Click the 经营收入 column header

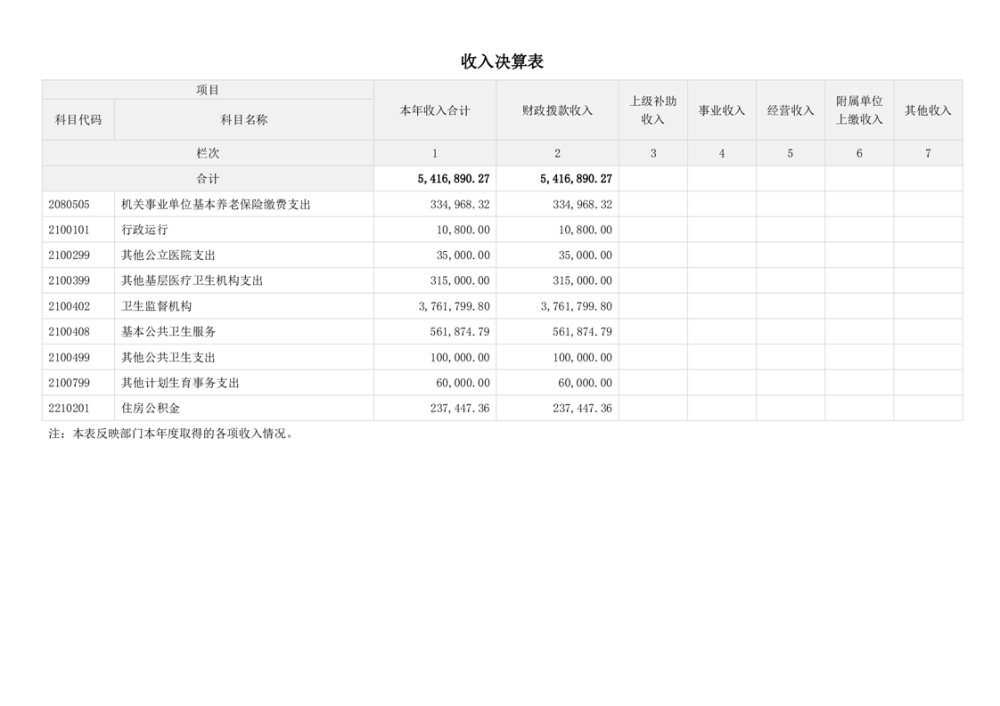[790, 111]
